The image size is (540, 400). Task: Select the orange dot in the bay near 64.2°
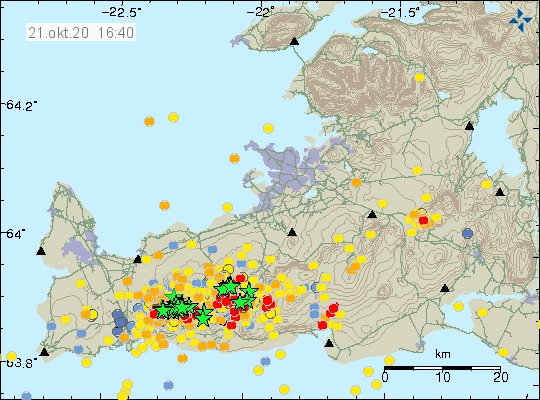point(149,122)
